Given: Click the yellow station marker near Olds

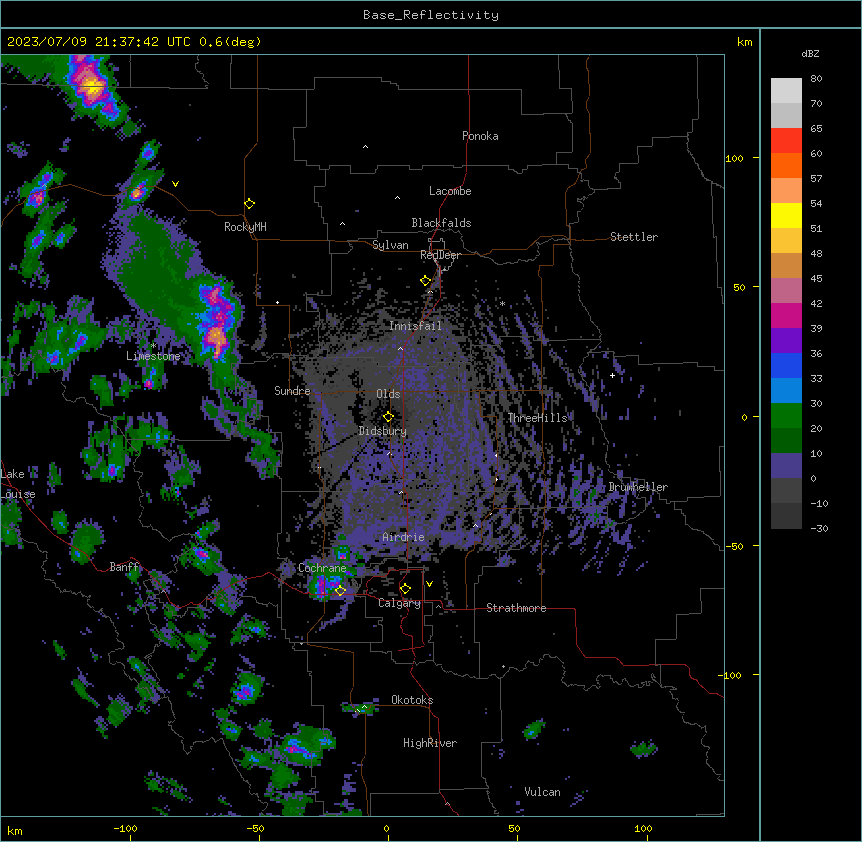Looking at the screenshot, I should (x=388, y=417).
